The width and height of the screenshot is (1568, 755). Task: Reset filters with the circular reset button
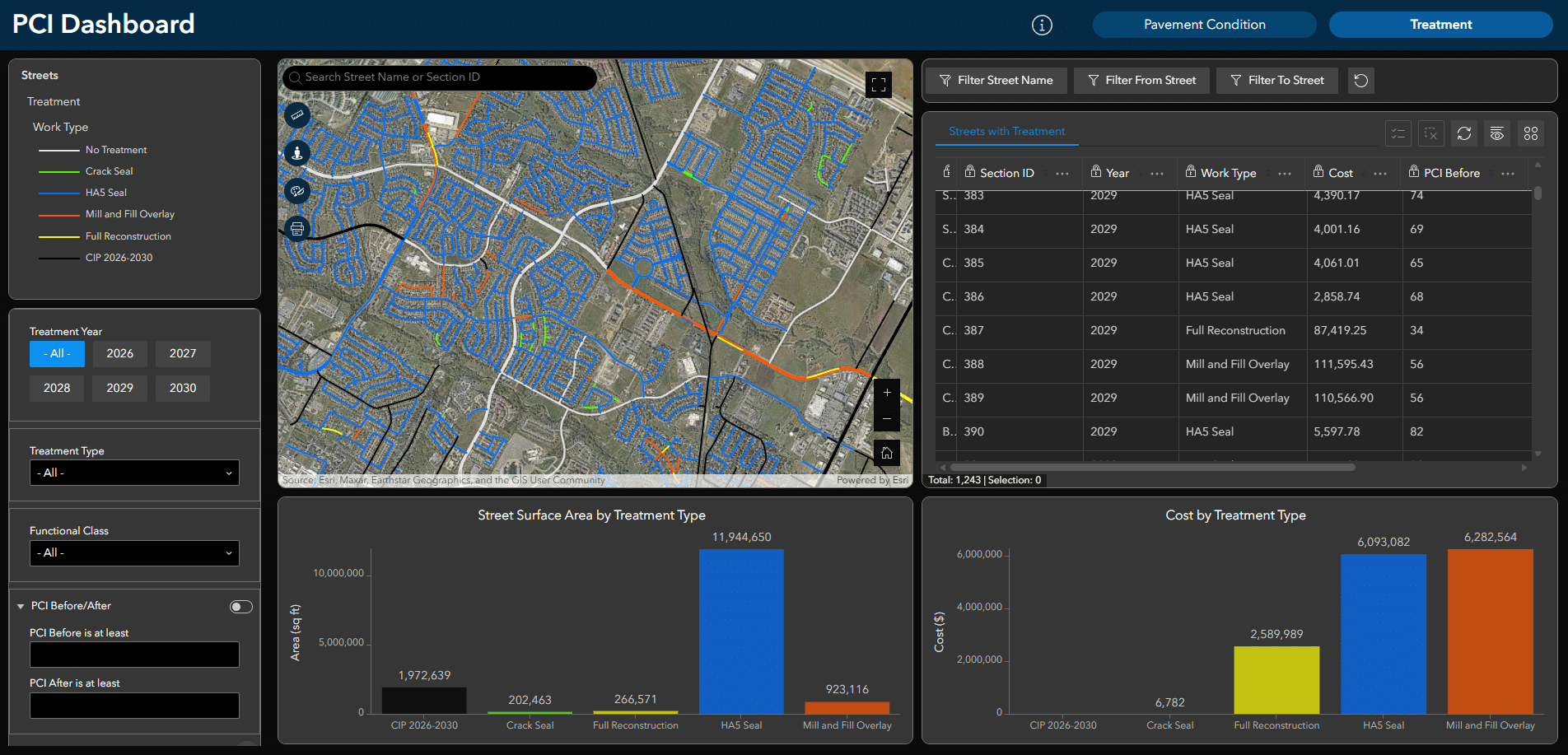coord(1360,80)
